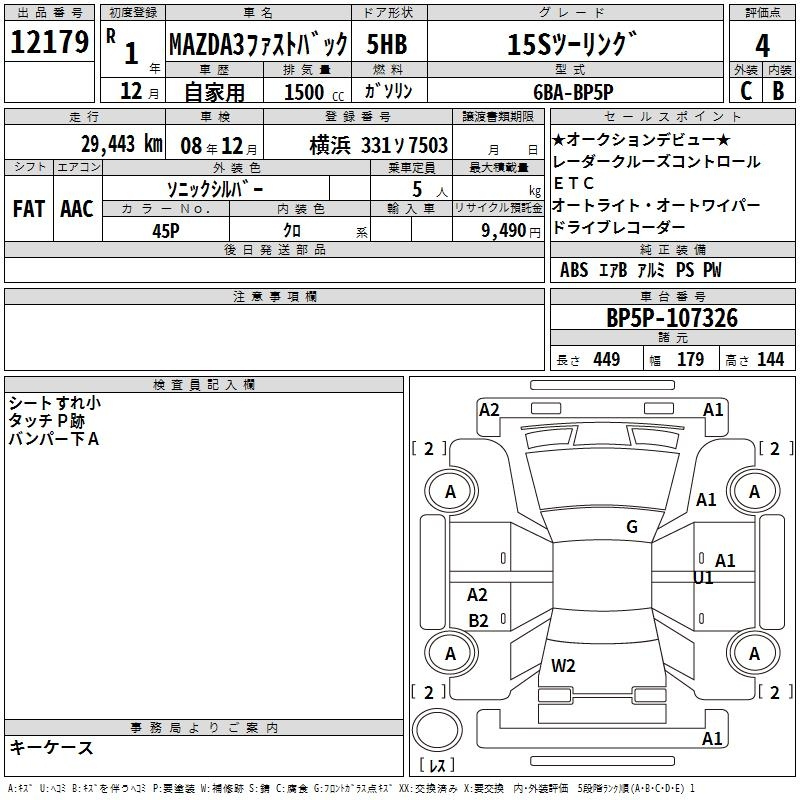Click the displacement value 1500 cc
Screen dimensions: 800x800
[x=314, y=92]
